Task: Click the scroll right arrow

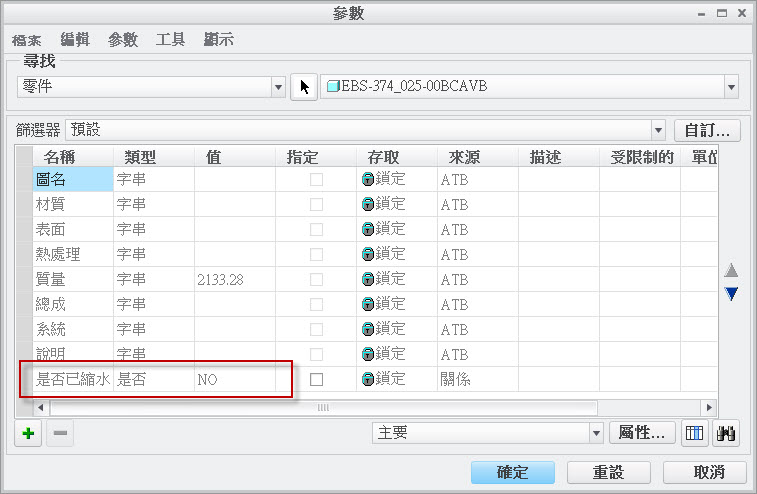Action: 709,408
